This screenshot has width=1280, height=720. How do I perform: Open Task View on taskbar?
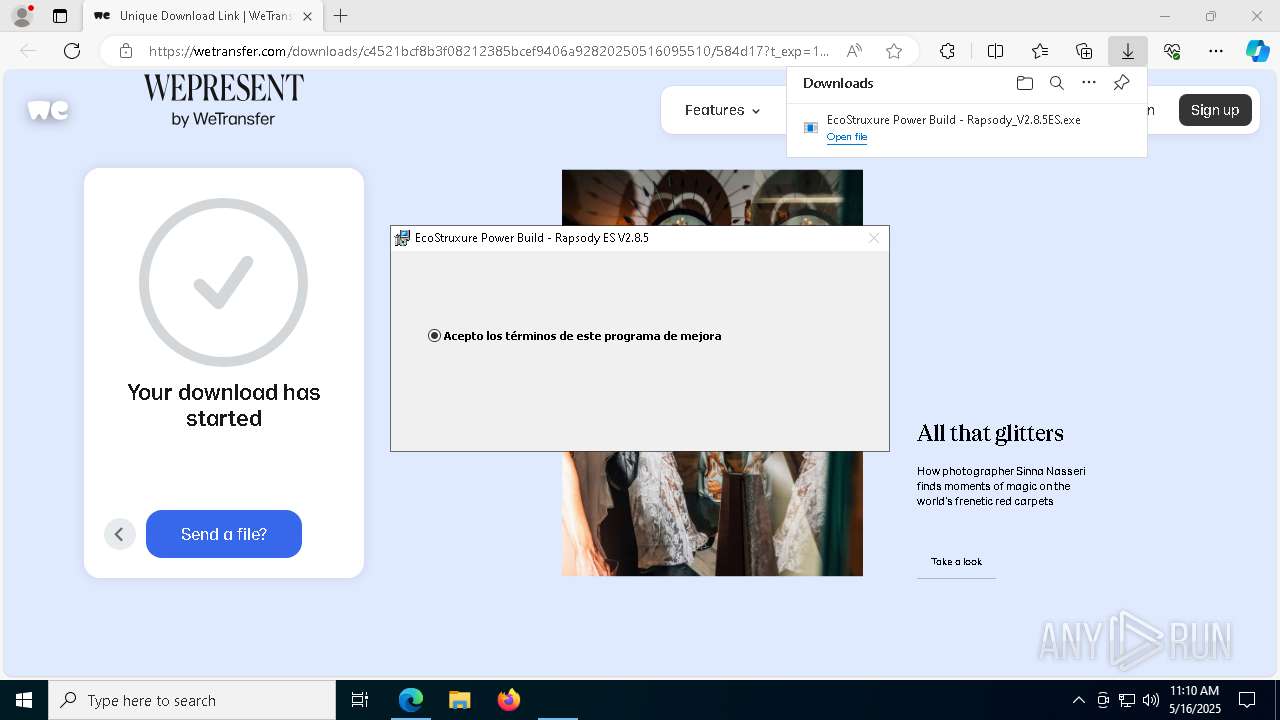tap(360, 700)
